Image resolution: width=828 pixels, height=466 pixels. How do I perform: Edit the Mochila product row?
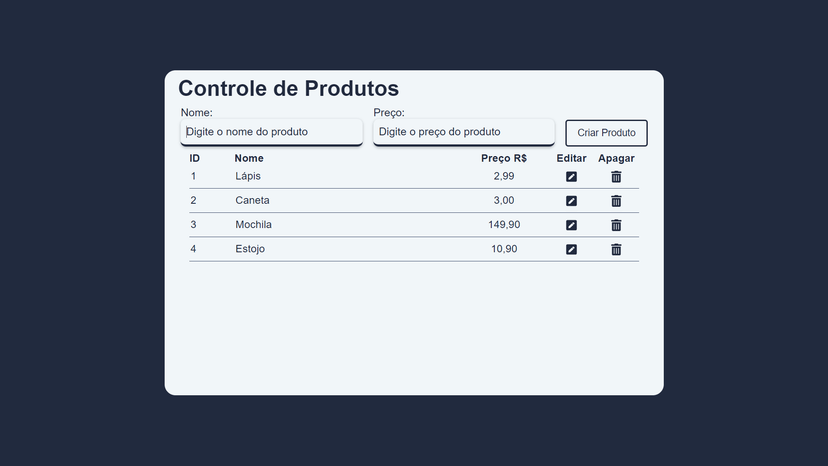pos(571,225)
